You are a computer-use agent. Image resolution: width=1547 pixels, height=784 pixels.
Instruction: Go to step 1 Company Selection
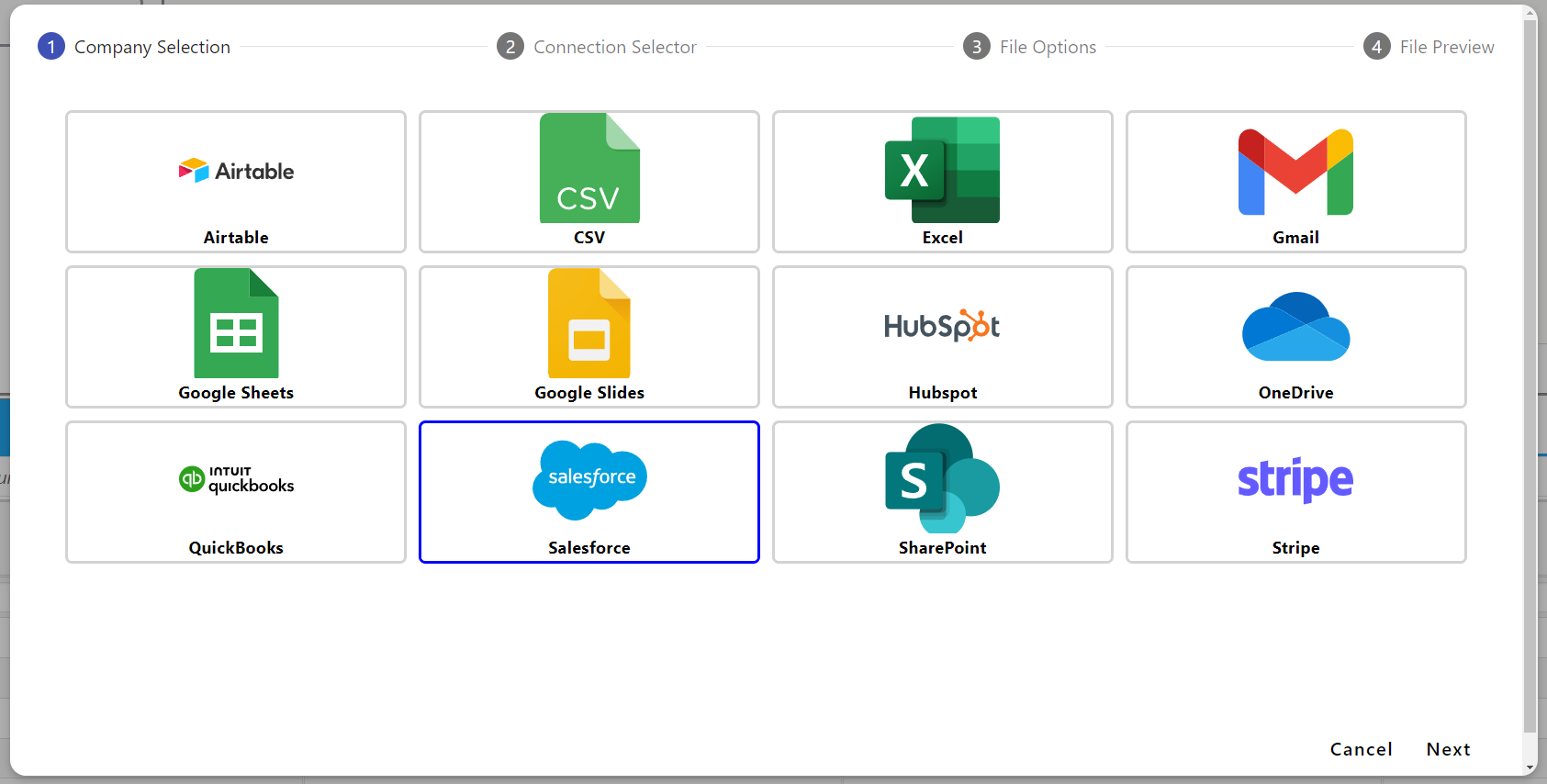(x=134, y=47)
